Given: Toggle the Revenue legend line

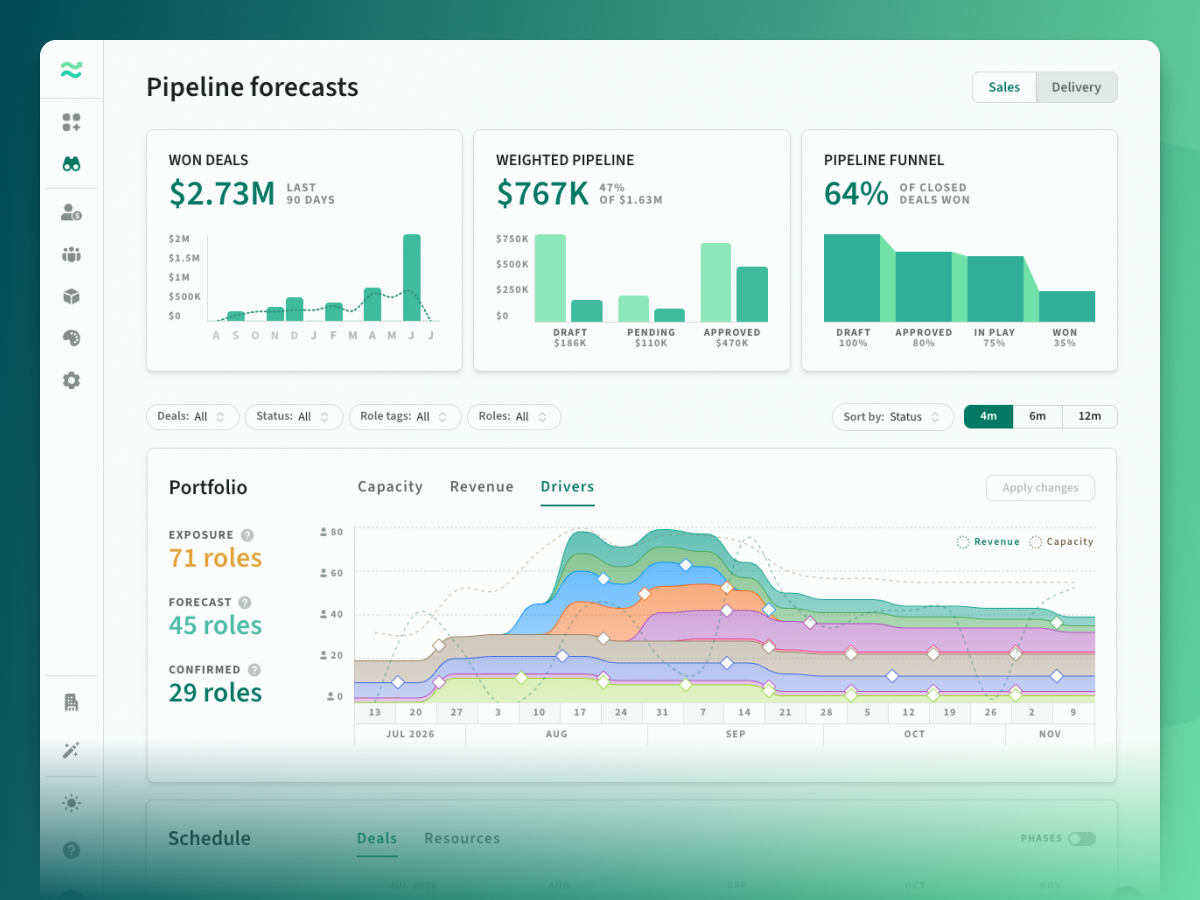Looking at the screenshot, I should point(988,542).
